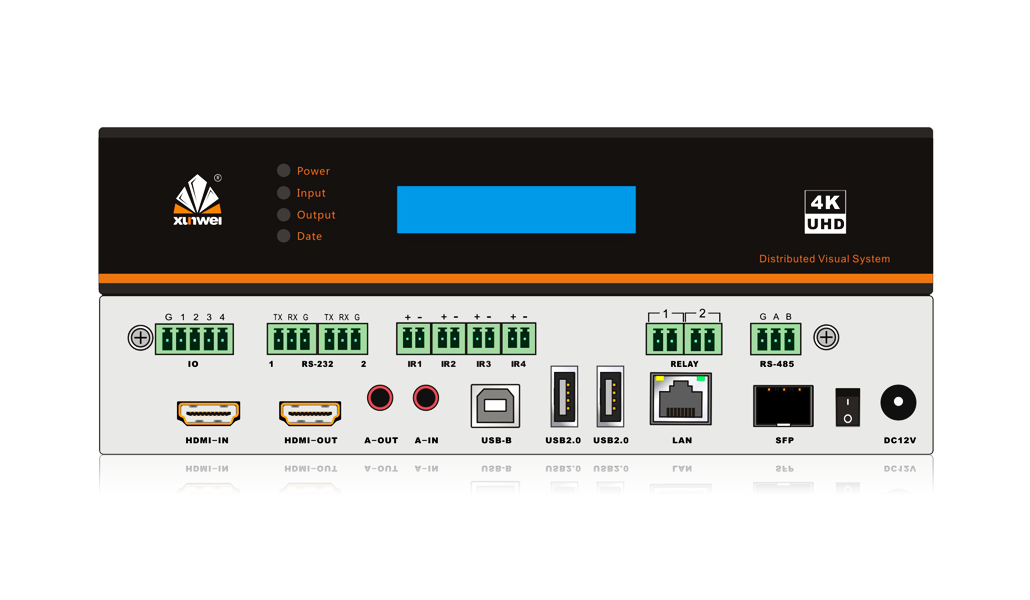Click the Distributed Visual System text
The image size is (1030, 600).
pyautogui.click(x=824, y=259)
